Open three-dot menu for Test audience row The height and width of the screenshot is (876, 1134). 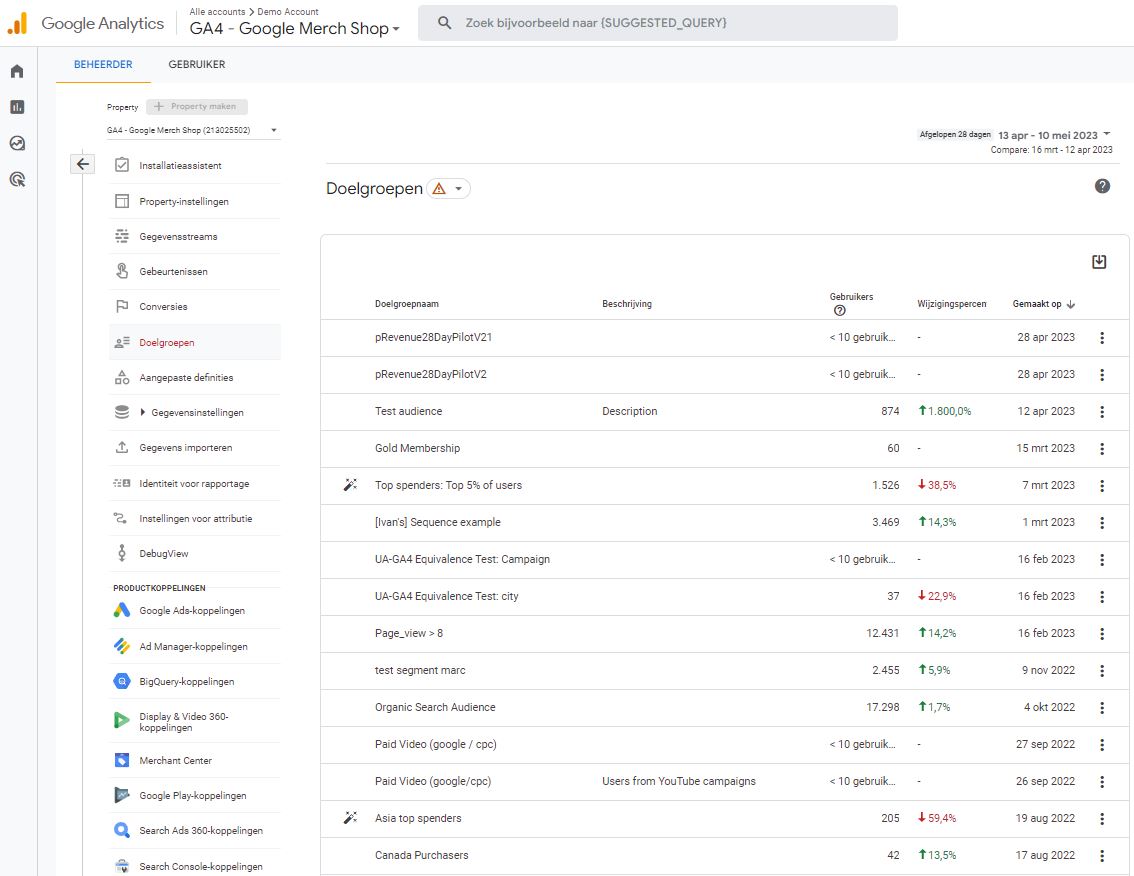(1102, 411)
